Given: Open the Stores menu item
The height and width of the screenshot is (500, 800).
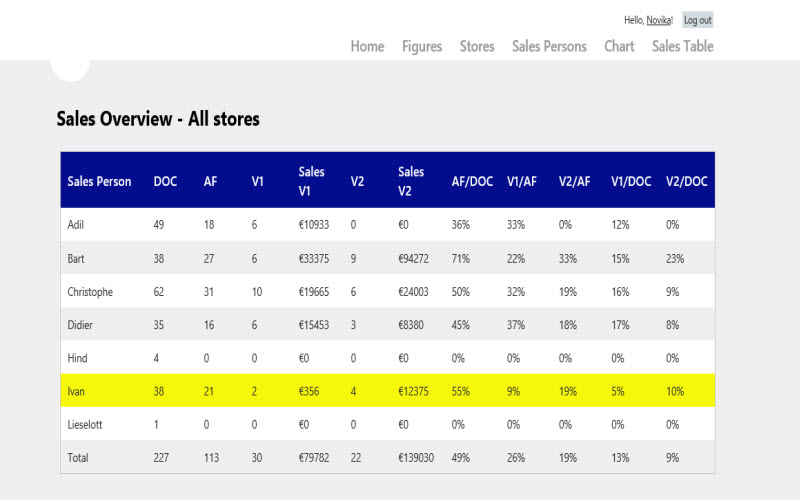Looking at the screenshot, I should click(477, 46).
